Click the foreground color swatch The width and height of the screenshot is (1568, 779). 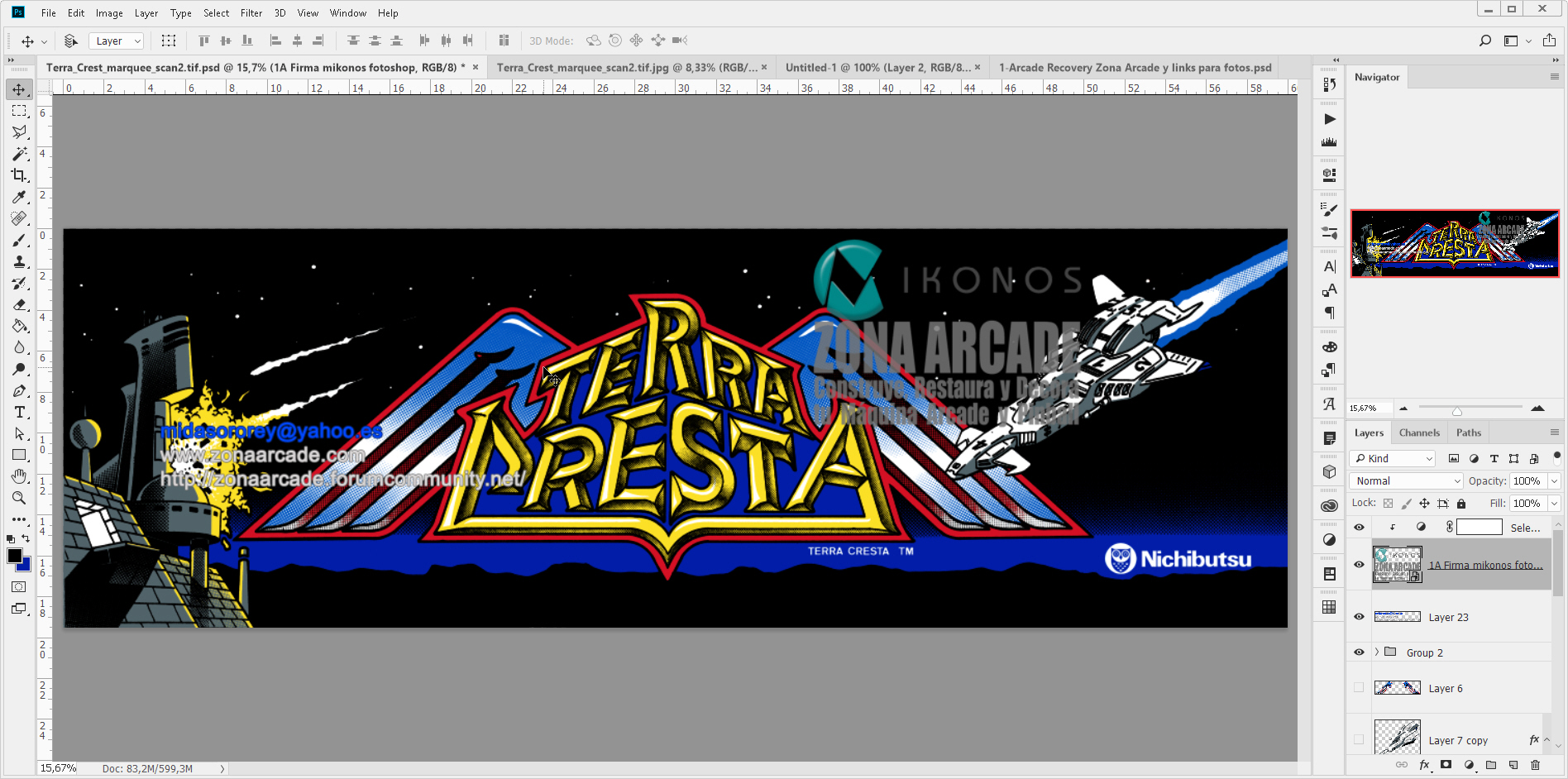[15, 556]
